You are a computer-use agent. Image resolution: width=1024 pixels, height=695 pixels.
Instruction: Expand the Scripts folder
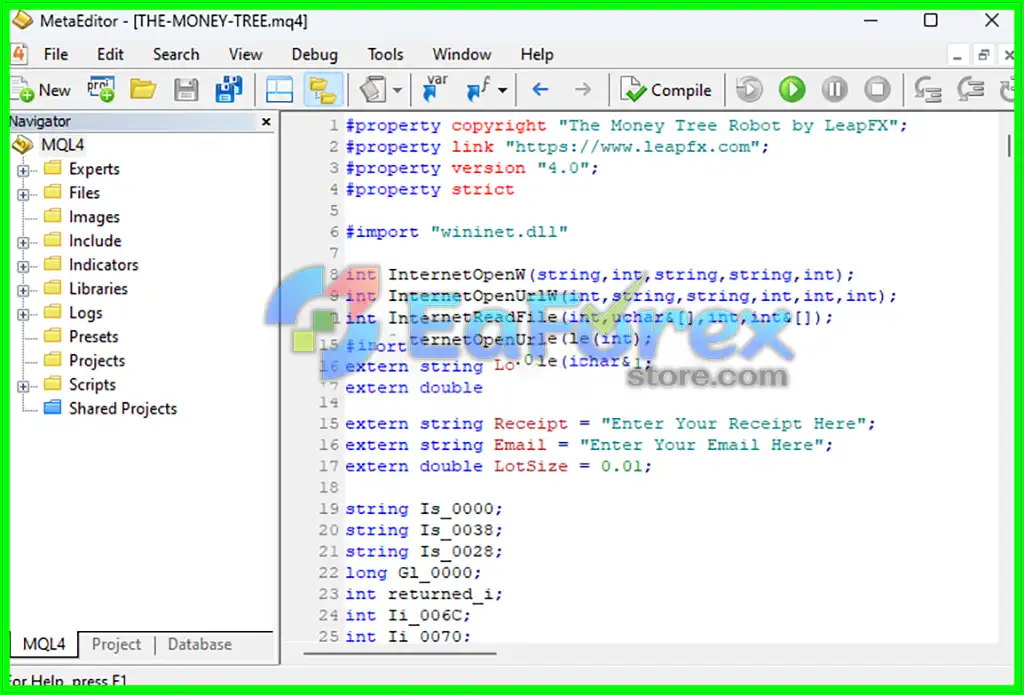(x=24, y=386)
